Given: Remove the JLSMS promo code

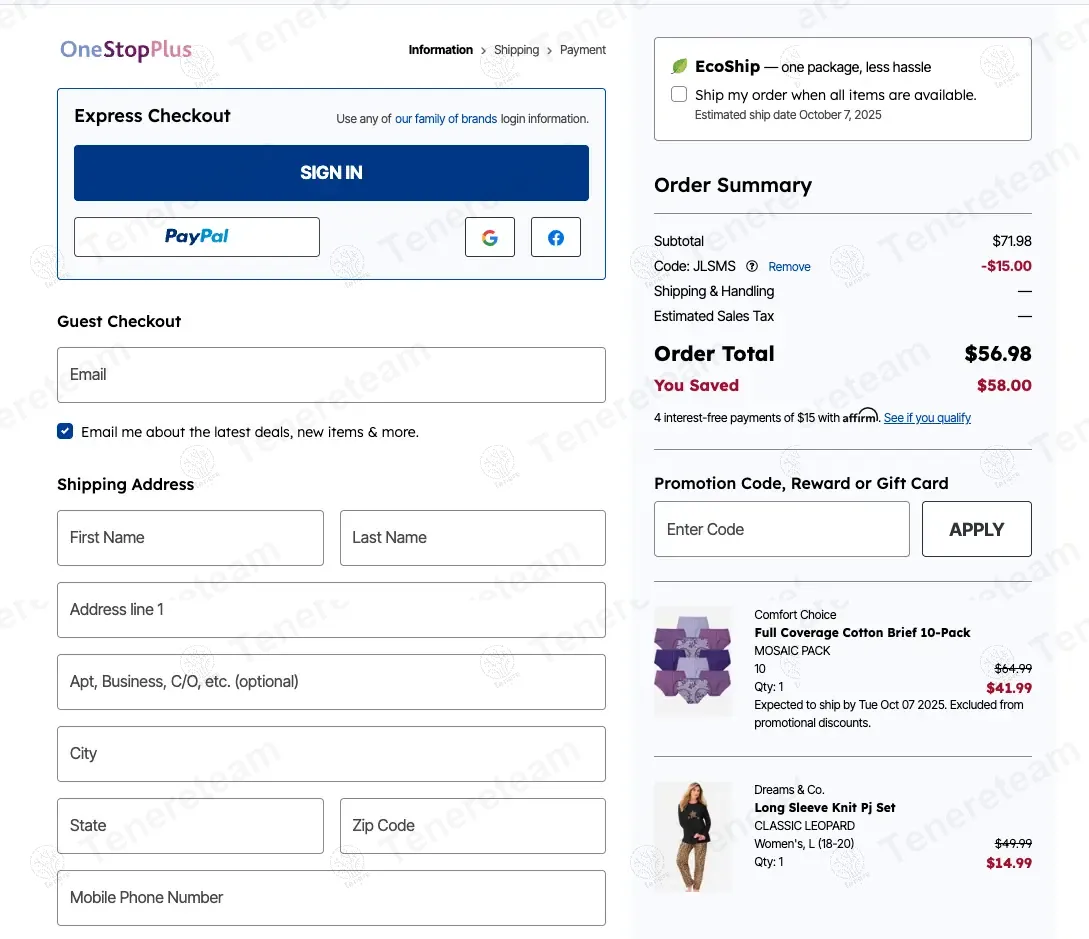Looking at the screenshot, I should pyautogui.click(x=789, y=267).
